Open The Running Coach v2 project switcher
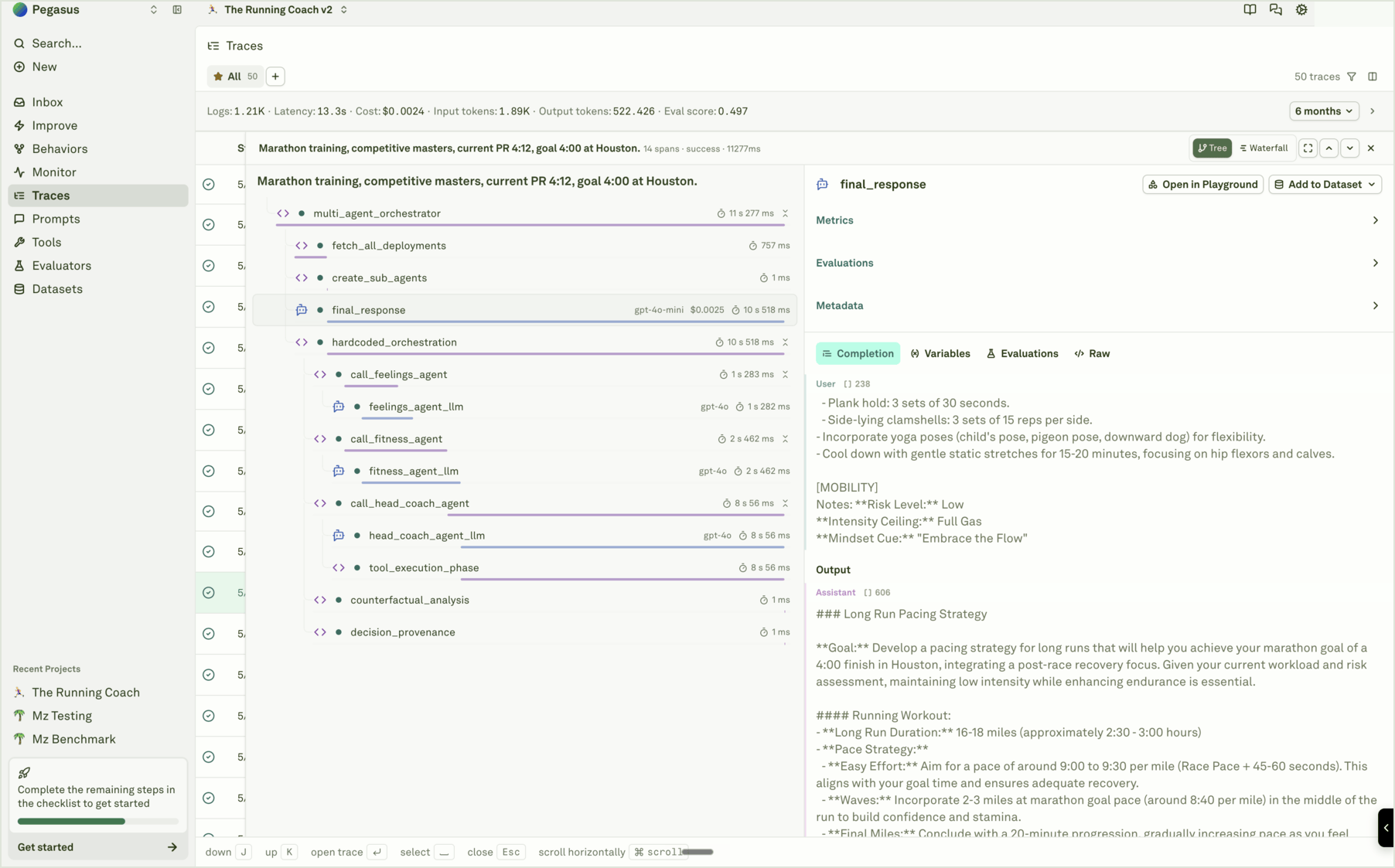This screenshot has width=1395, height=868. point(278,10)
